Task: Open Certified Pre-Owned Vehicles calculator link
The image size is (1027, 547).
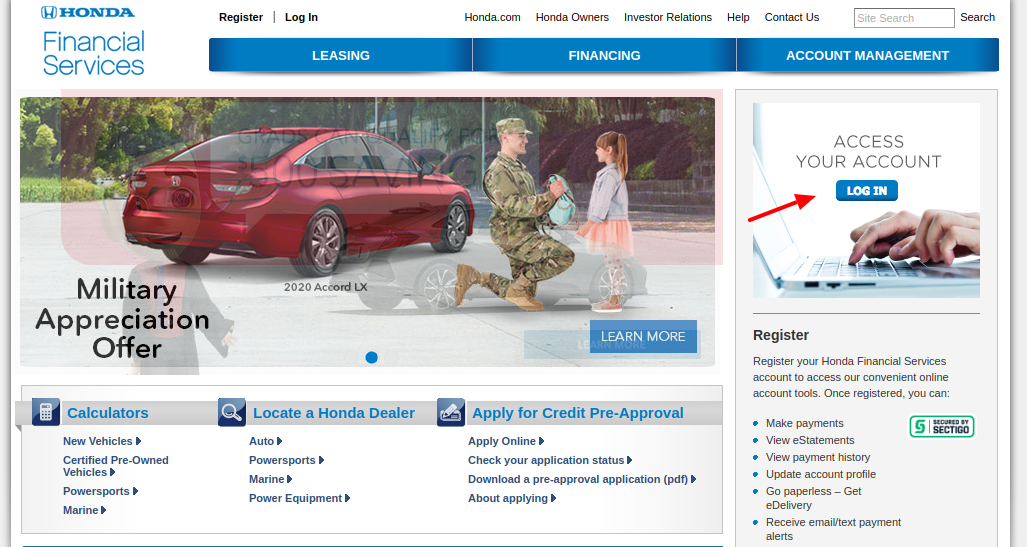Action: click(115, 466)
